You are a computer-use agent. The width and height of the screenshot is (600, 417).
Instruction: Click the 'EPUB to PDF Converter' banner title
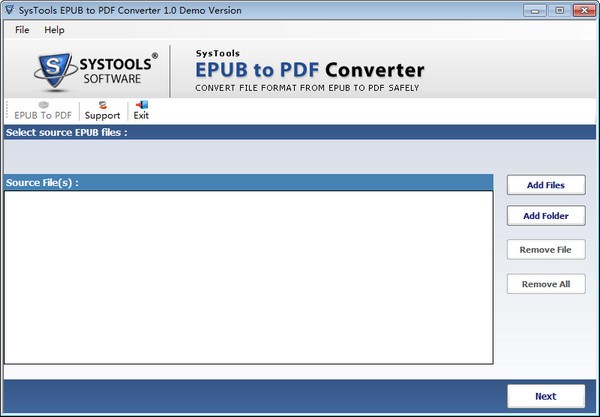point(310,70)
